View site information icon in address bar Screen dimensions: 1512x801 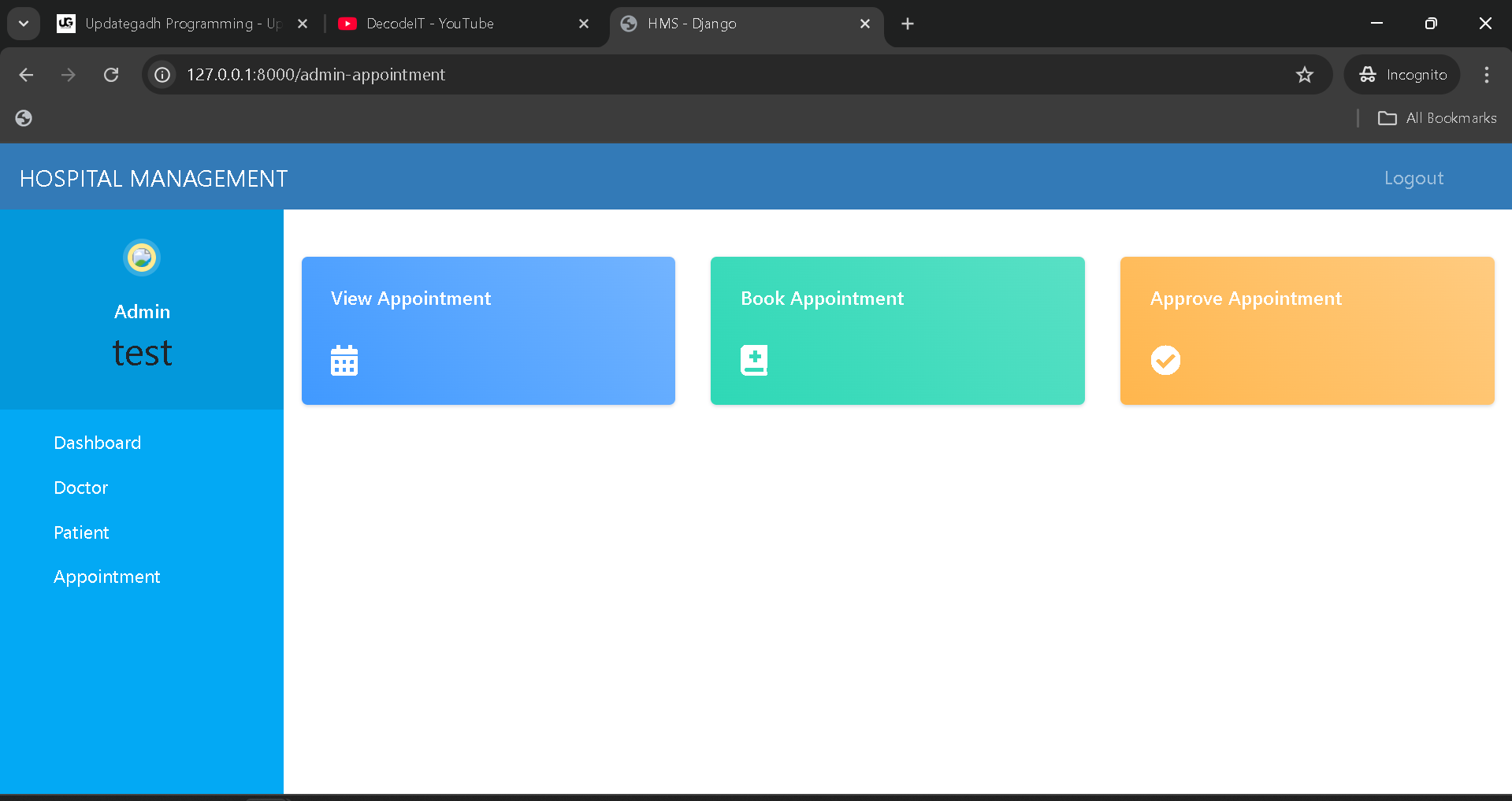[162, 75]
